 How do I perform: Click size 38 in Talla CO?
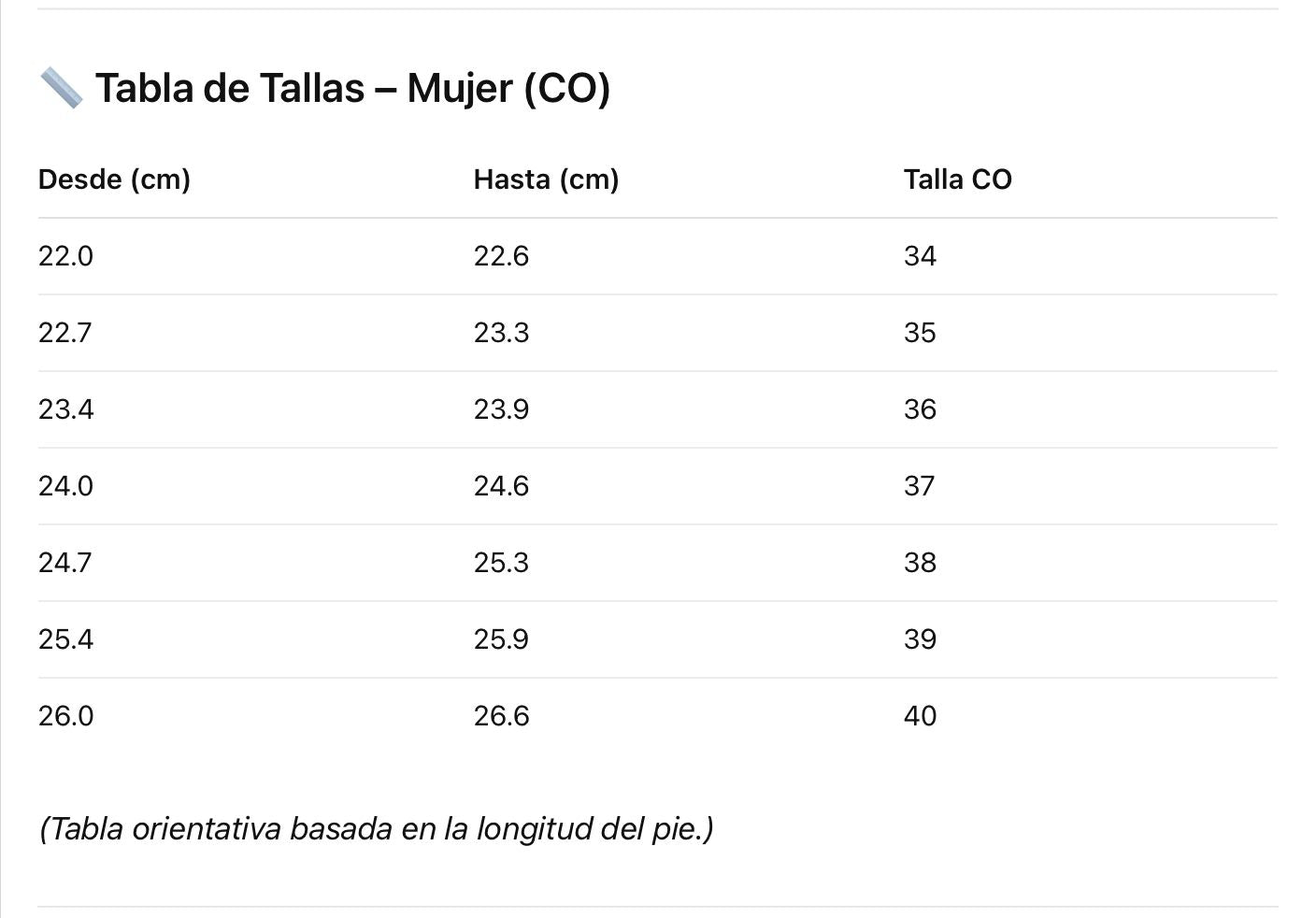pyautogui.click(x=920, y=563)
